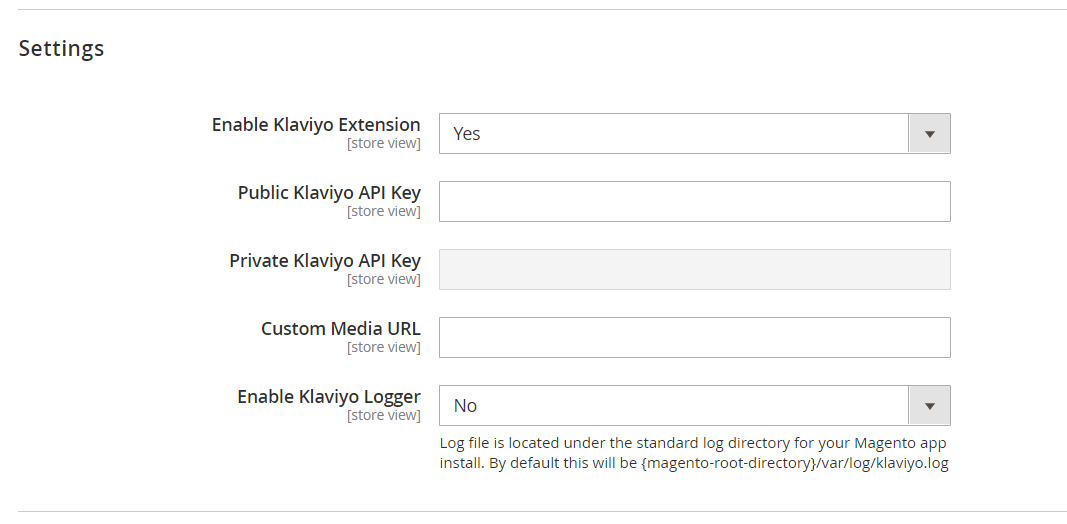This screenshot has height=524, width=1067.
Task: Focus the Public Klaviyo API Key field
Action: [695, 201]
